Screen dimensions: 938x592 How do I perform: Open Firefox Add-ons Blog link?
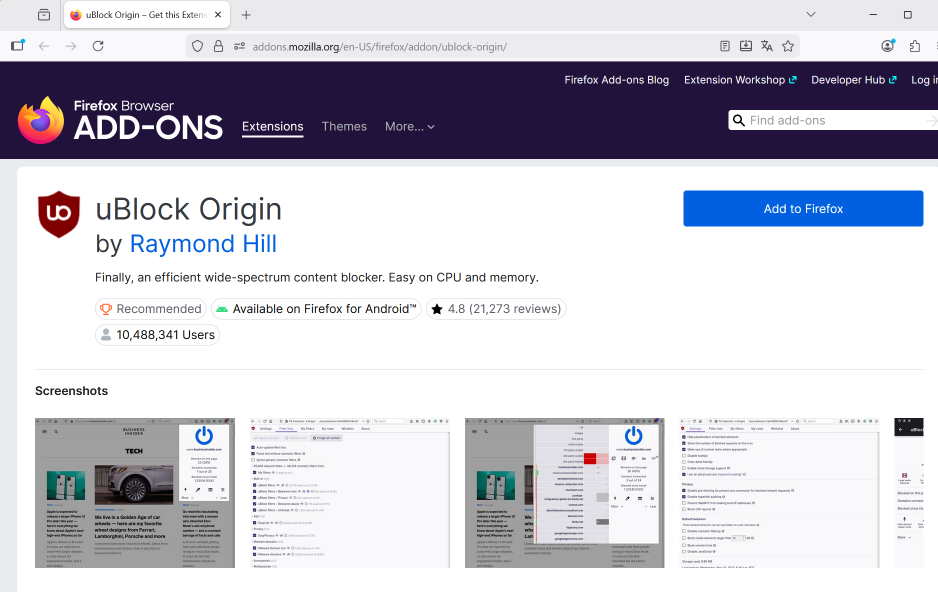point(616,80)
